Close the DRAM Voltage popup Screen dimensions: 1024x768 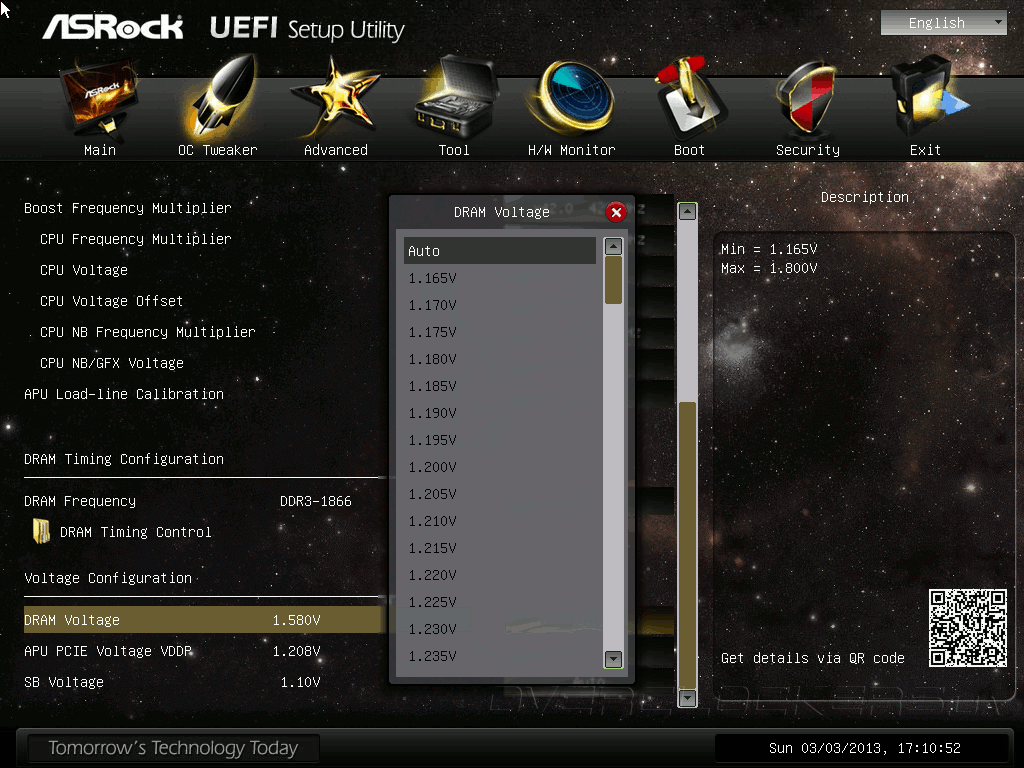pos(616,212)
